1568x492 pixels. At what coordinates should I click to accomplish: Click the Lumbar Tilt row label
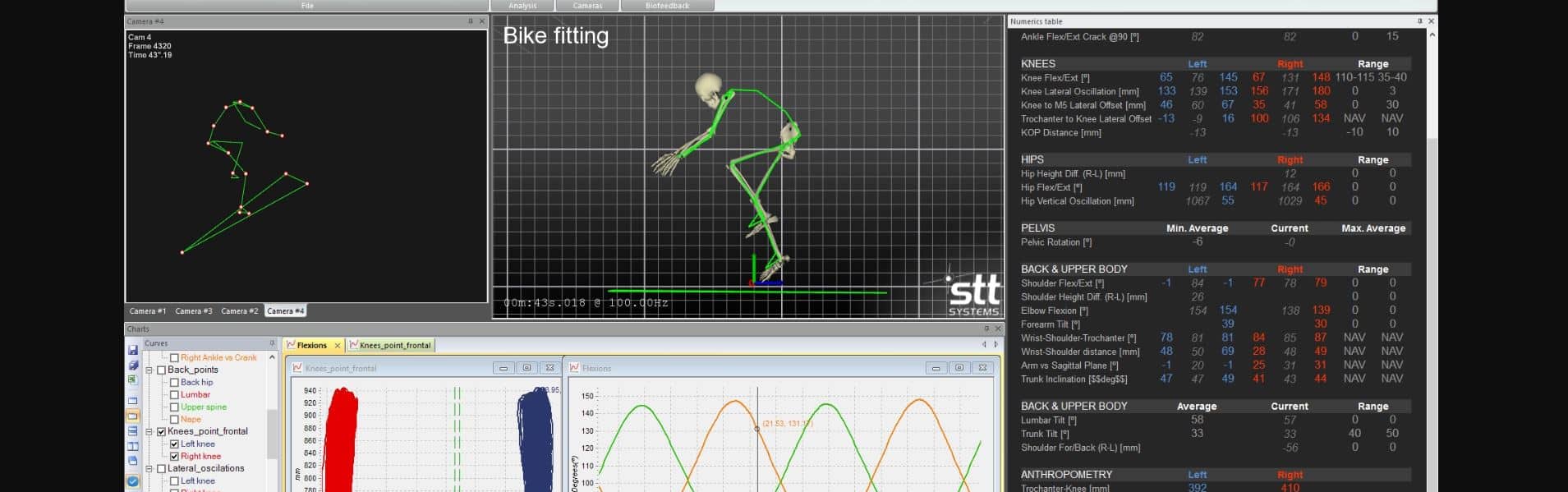click(x=1048, y=421)
